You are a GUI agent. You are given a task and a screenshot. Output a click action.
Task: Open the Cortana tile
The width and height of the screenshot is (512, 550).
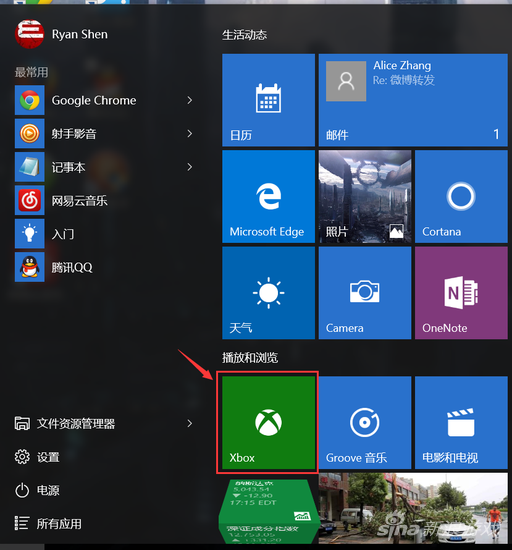click(x=461, y=196)
